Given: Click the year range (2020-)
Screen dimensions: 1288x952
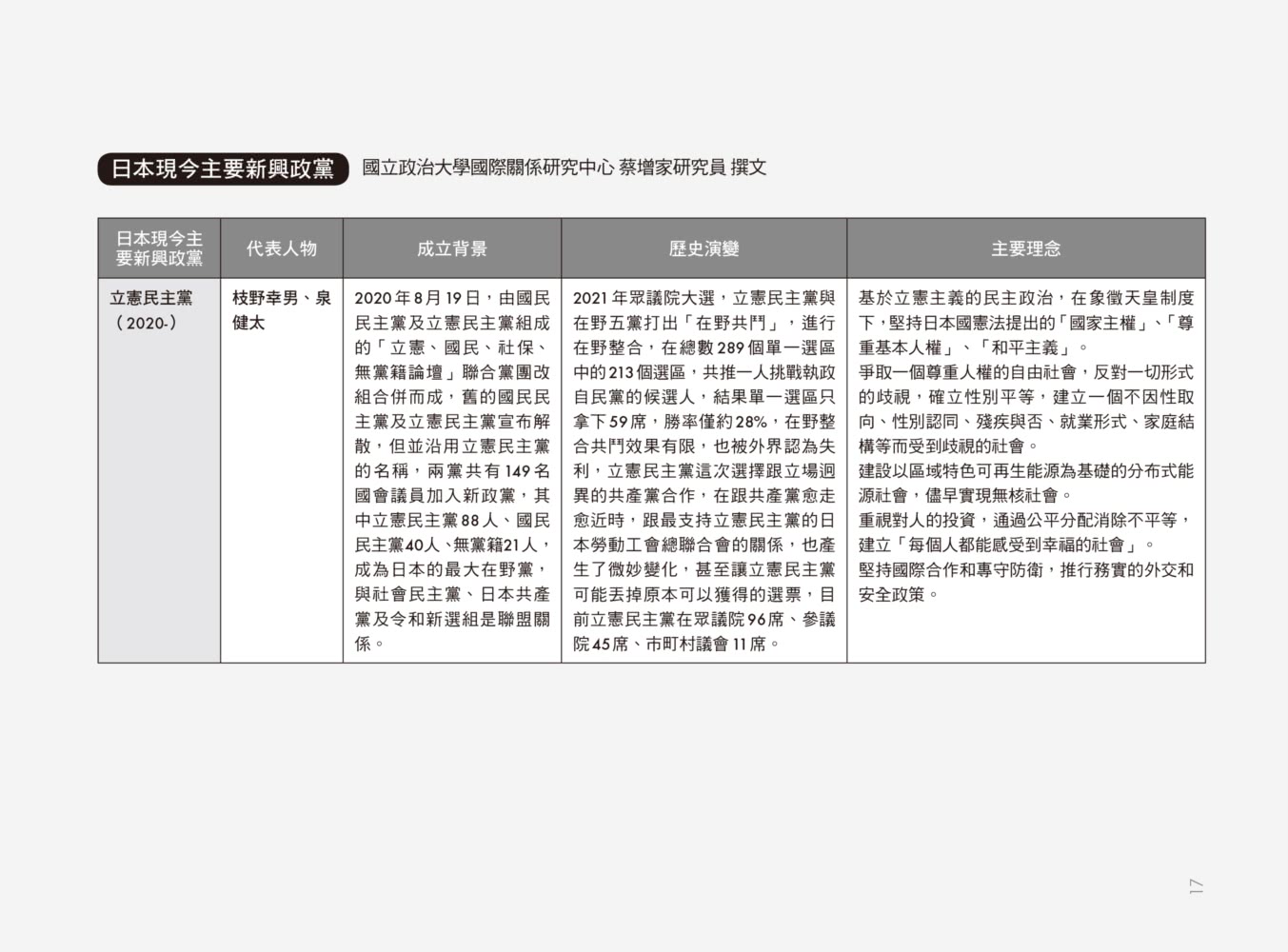Looking at the screenshot, I should point(146,323).
